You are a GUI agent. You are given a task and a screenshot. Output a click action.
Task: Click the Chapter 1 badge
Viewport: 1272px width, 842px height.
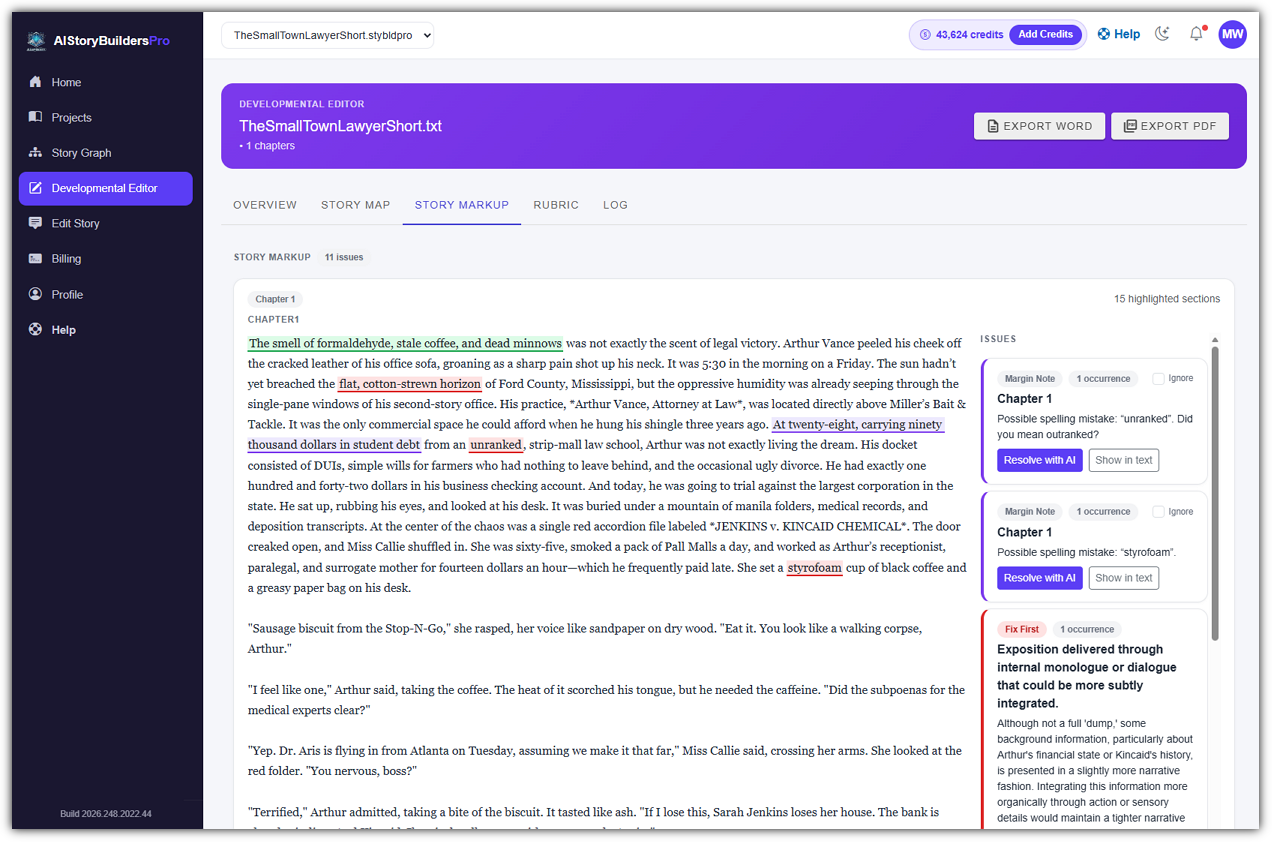tap(275, 299)
